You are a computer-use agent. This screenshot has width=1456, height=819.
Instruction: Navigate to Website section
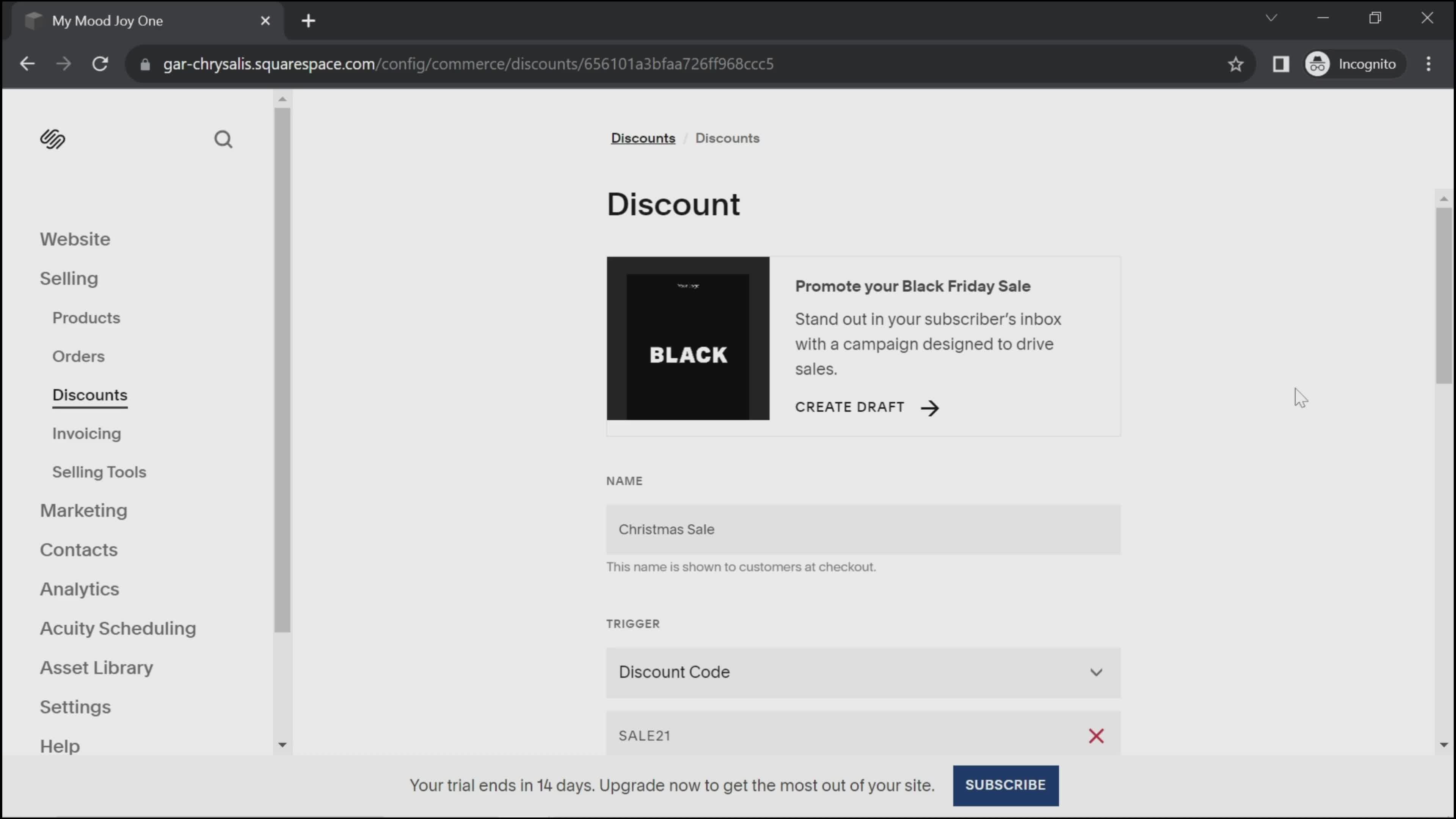click(75, 239)
